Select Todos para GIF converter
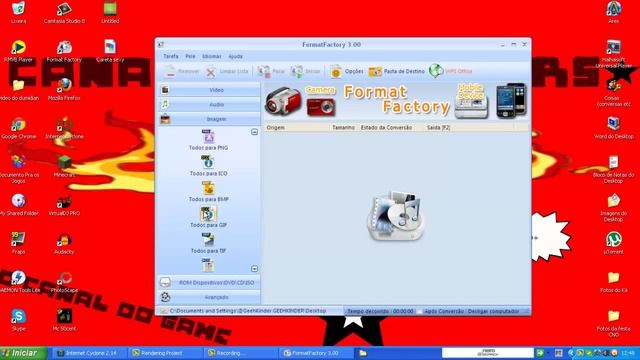640x360 pixels. (208, 217)
